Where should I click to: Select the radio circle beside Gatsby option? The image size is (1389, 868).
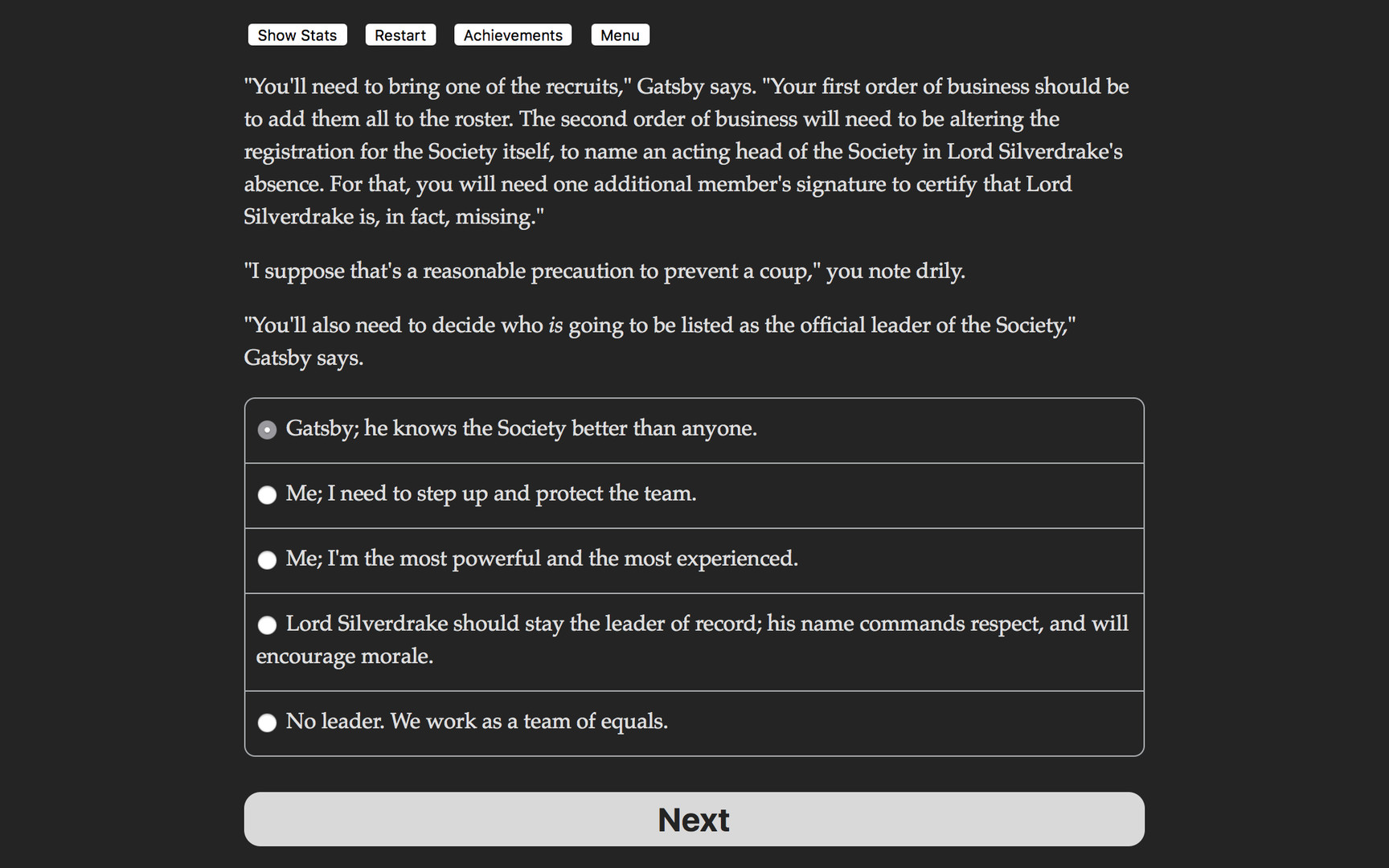(267, 430)
